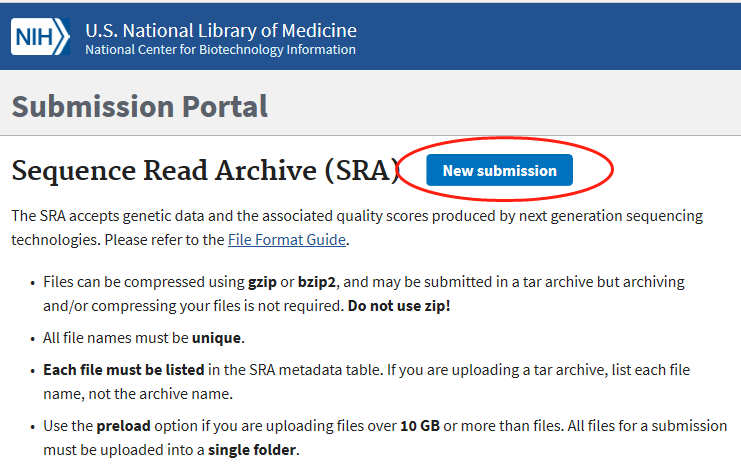This screenshot has width=741, height=466.
Task: Click the "Each file must be listed" text
Action: pyautogui.click(x=124, y=369)
